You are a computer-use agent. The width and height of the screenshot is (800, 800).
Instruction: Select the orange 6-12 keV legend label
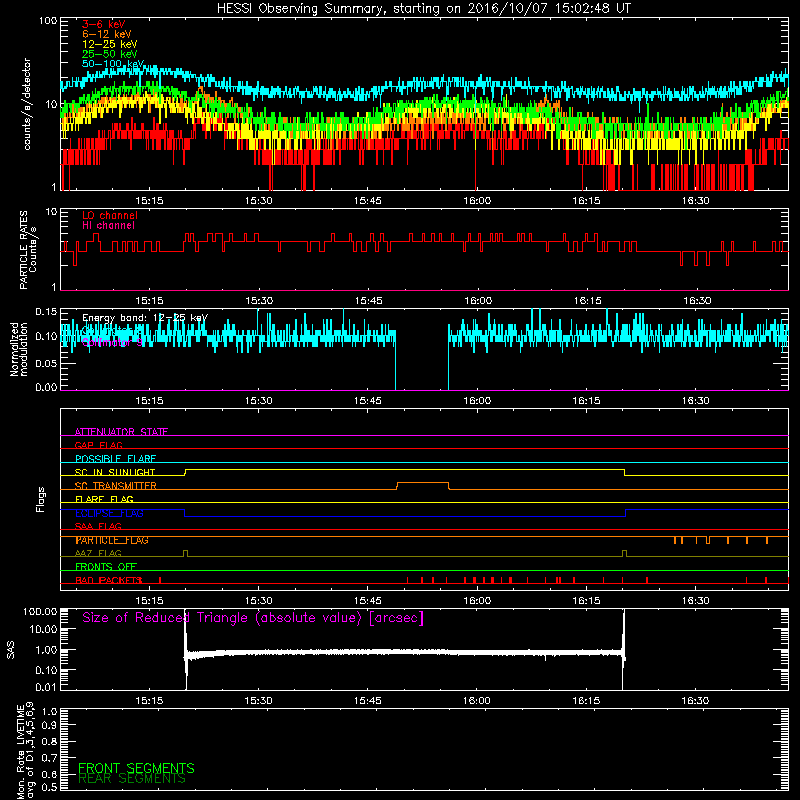pos(107,34)
